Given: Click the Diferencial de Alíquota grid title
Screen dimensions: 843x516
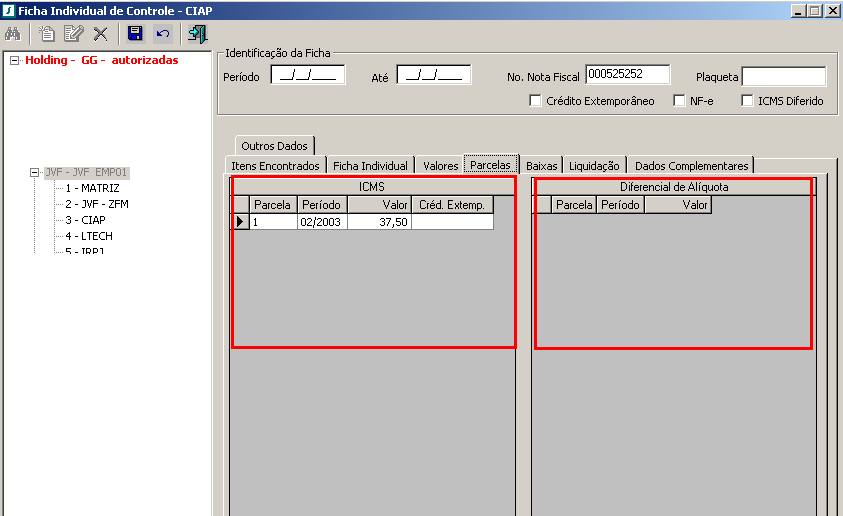Looking at the screenshot, I should tap(674, 187).
